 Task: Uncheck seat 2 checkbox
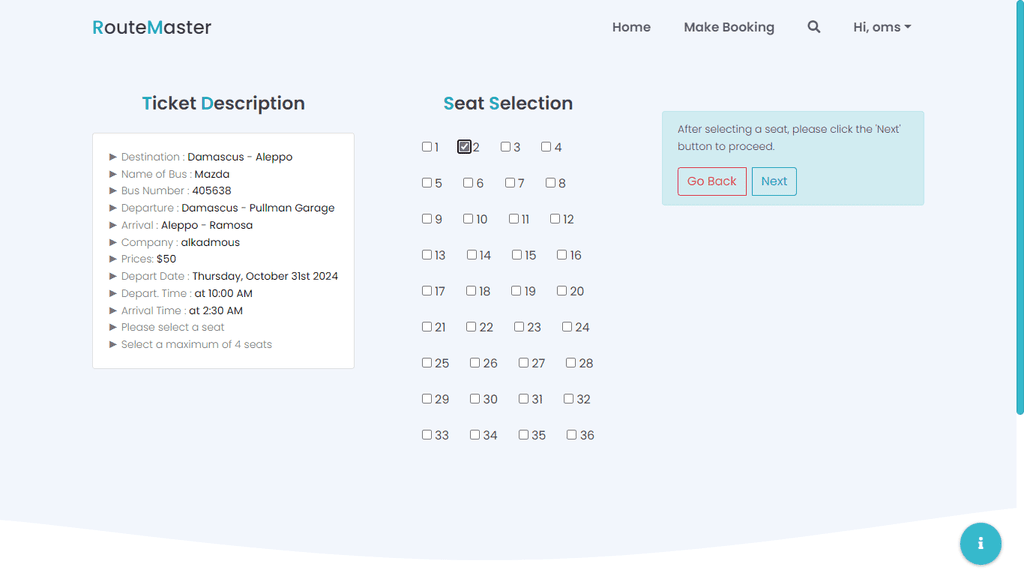[x=464, y=147]
